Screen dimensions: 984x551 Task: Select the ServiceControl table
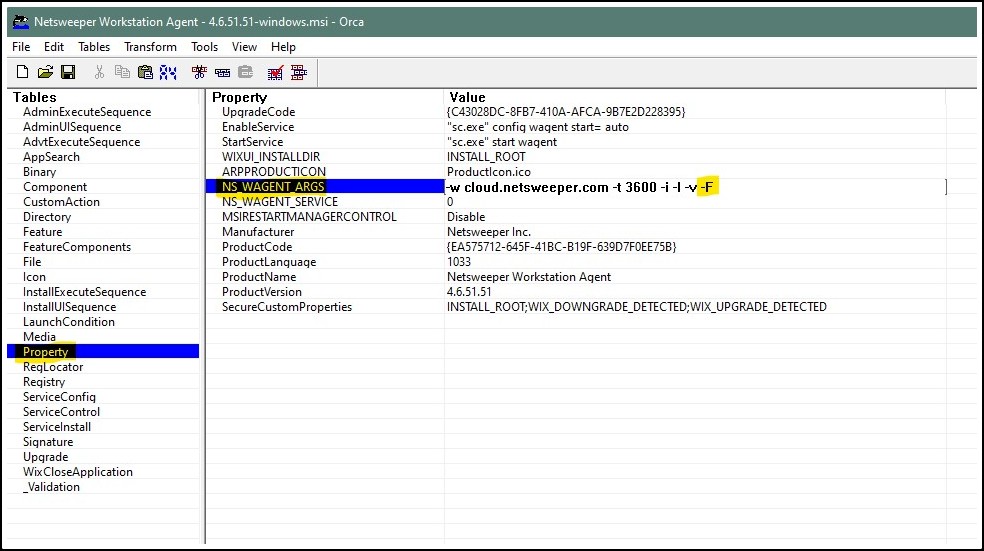click(x=62, y=412)
